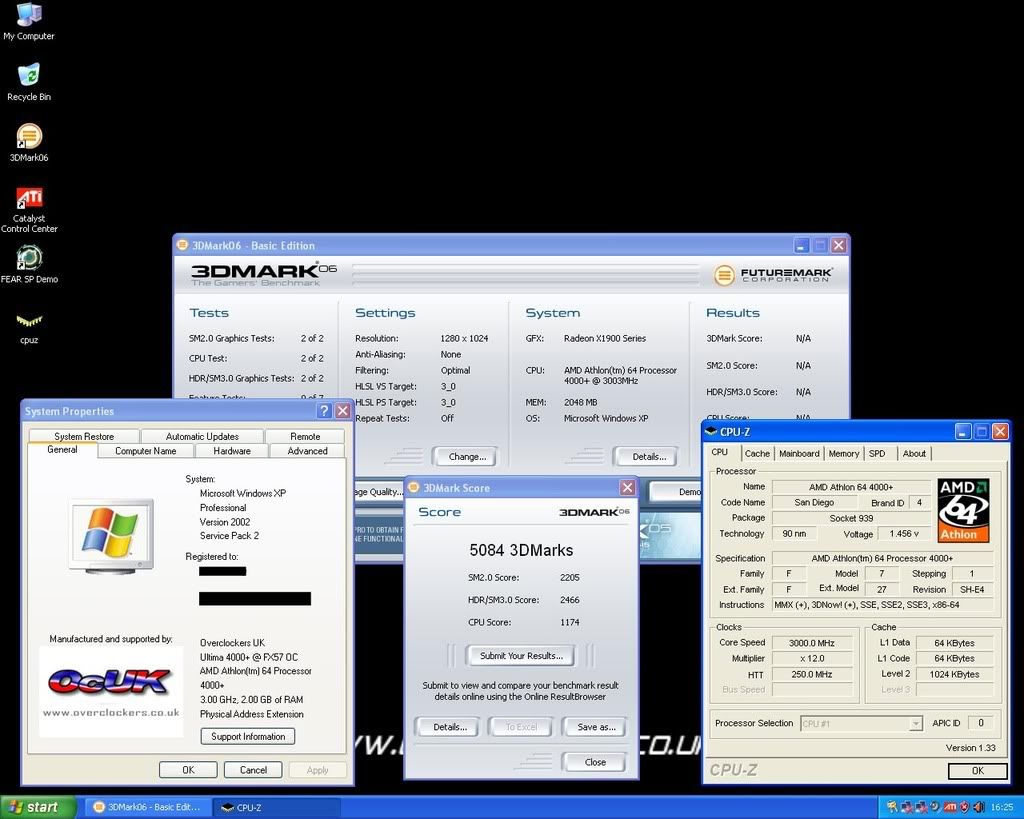Open the Computer Name tab
The height and width of the screenshot is (819, 1024).
click(146, 451)
